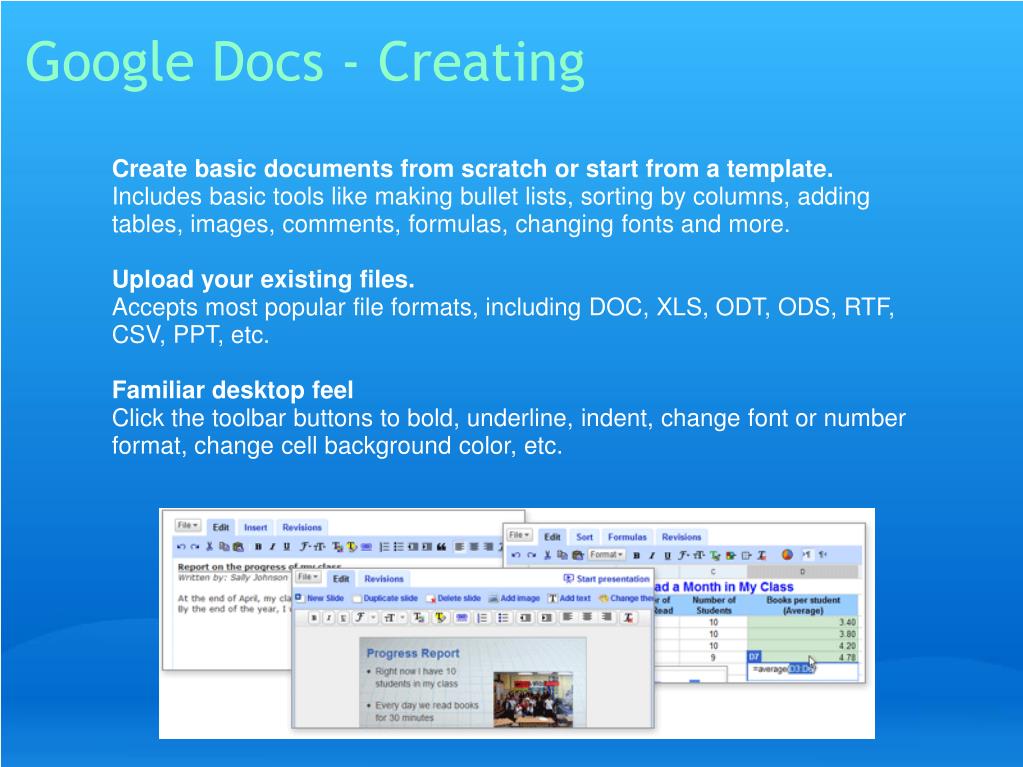
Task: Click the Start presentation link
Action: point(607,579)
